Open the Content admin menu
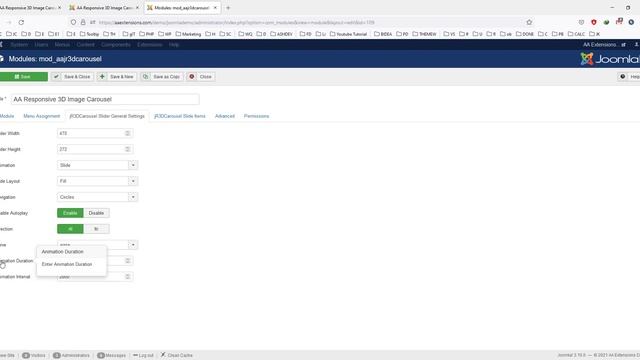Image resolution: width=640 pixels, height=360 pixels. (85, 44)
